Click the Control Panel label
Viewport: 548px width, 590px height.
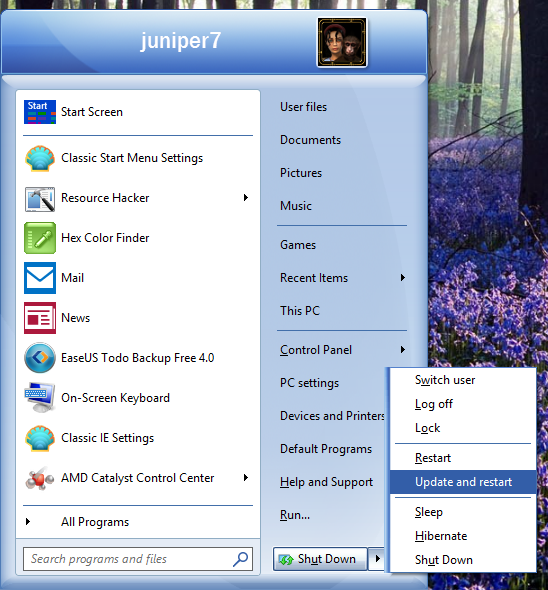316,350
